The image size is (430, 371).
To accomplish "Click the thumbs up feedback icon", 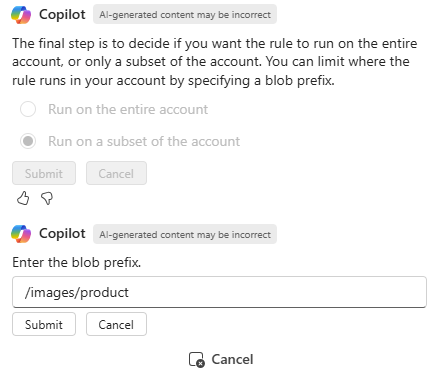I will point(23,198).
